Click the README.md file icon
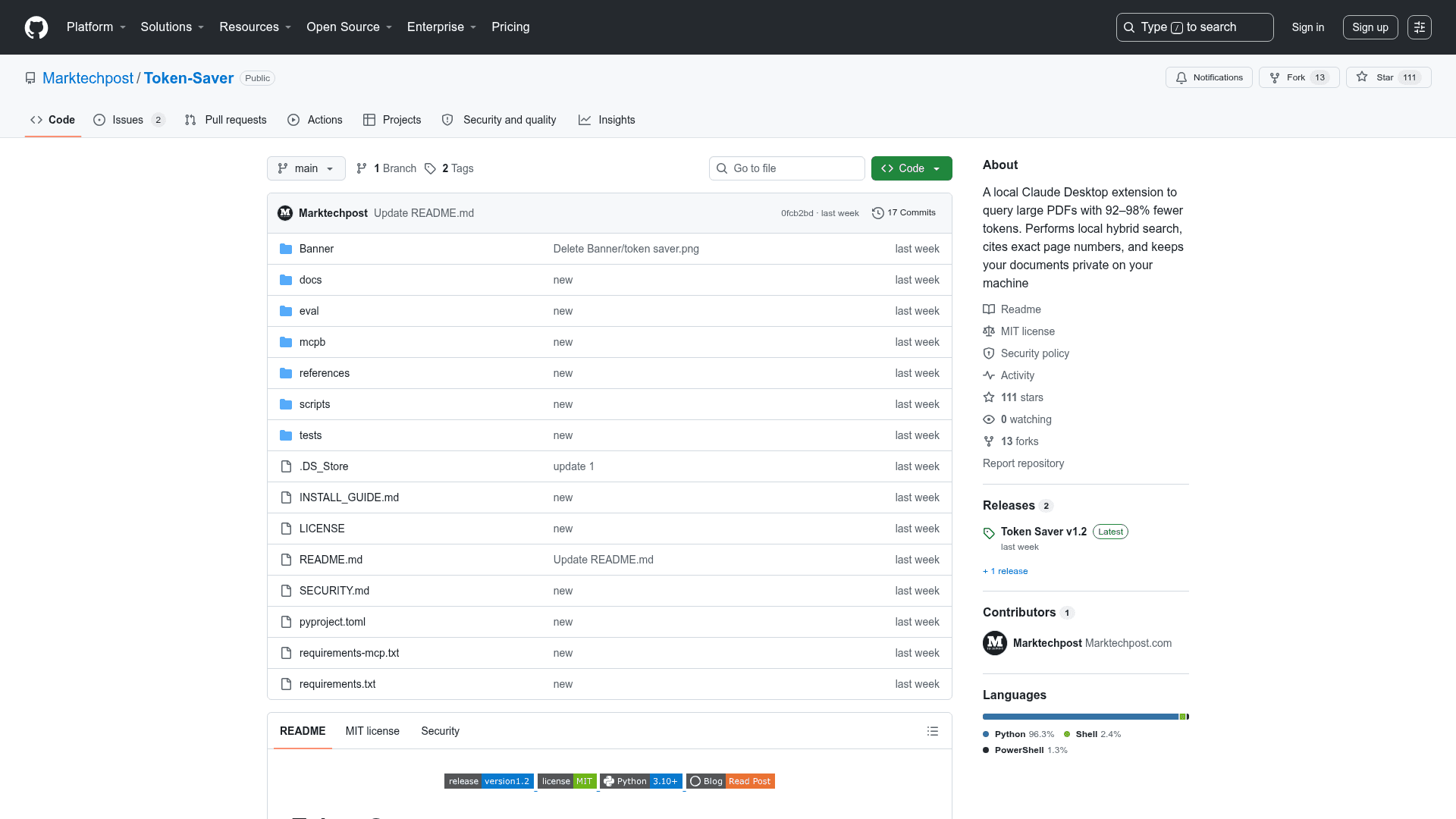The image size is (1456, 819). click(x=286, y=560)
